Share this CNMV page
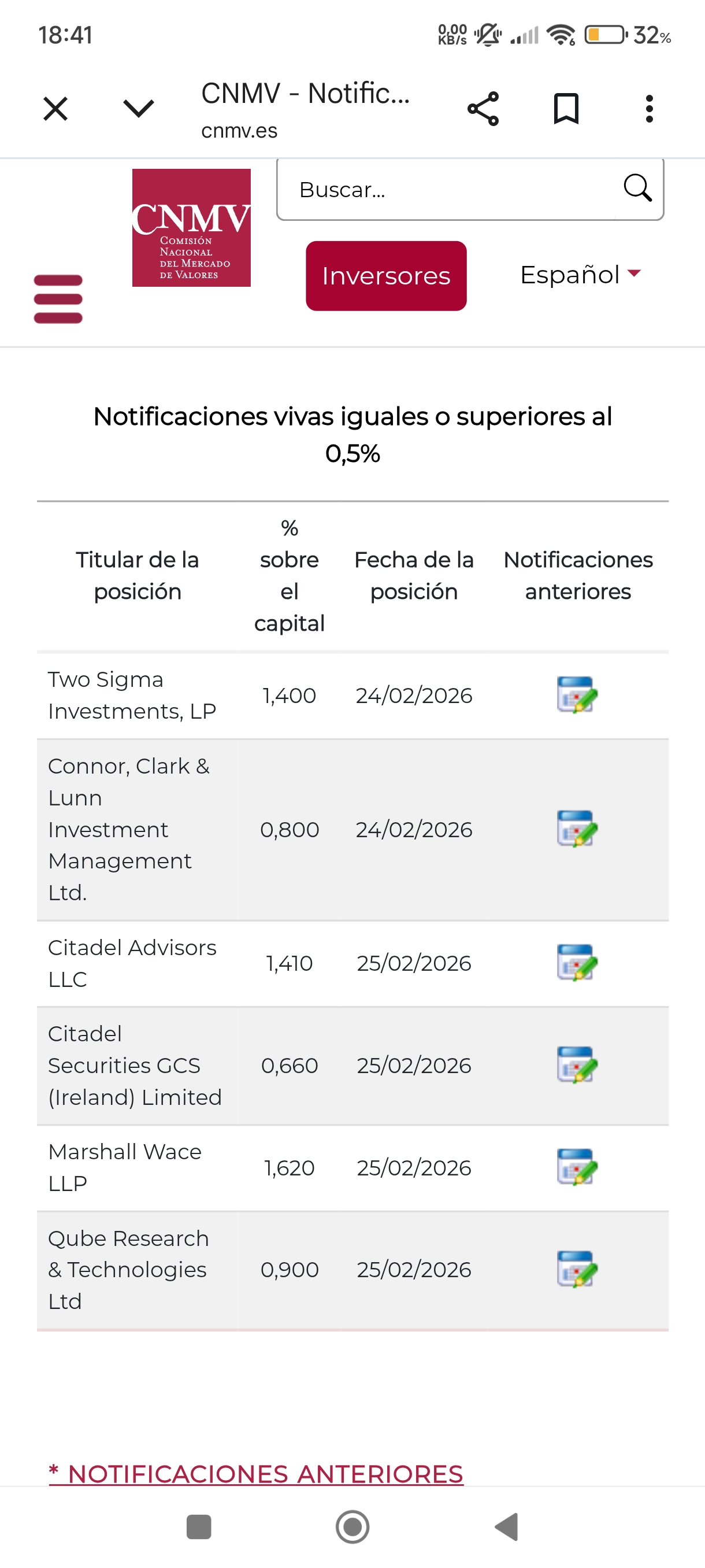705x1568 pixels. [483, 109]
